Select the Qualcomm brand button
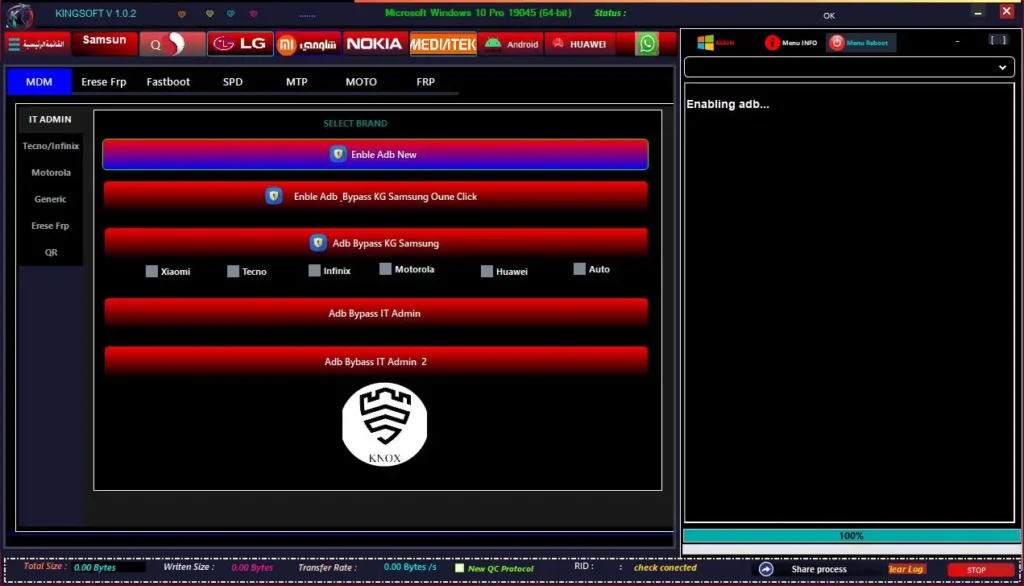This screenshot has height=586, width=1024. click(x=172, y=44)
